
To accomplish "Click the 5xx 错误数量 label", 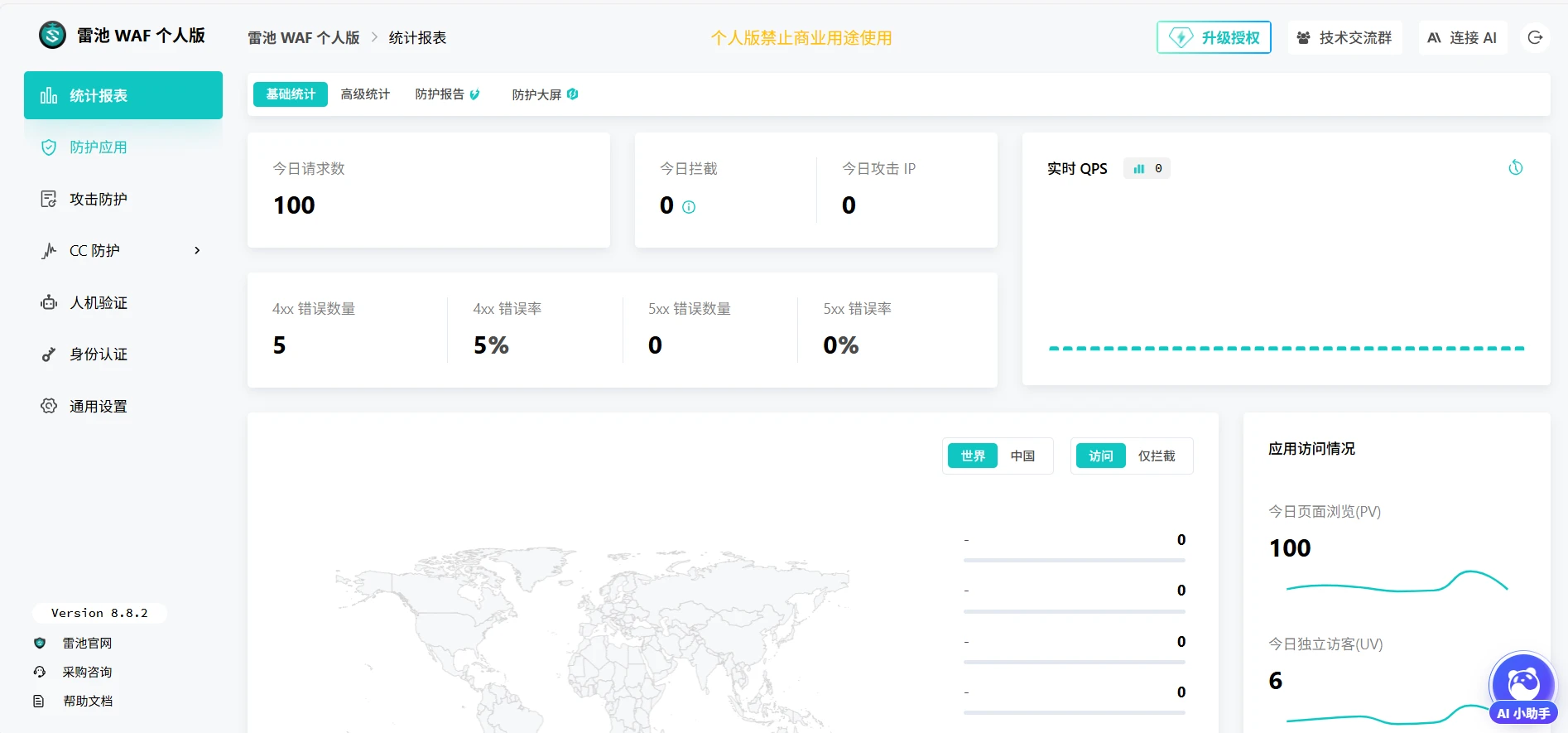I will [690, 308].
